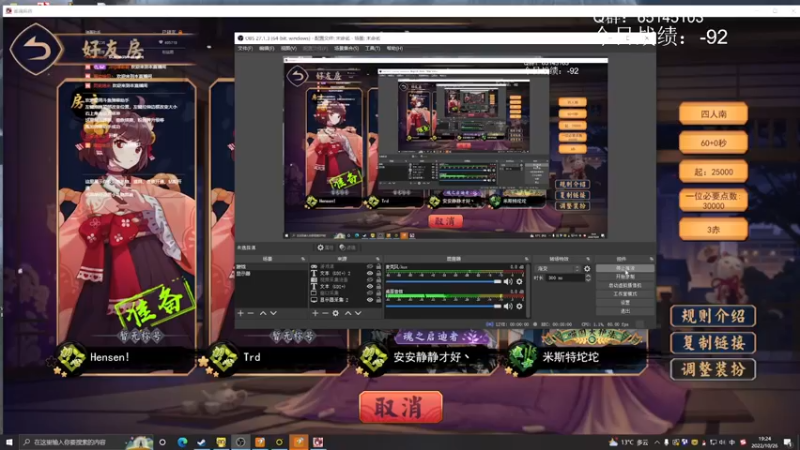The image size is (800, 450).
Task: Toggle visibility of second text (GDI+) source
Action: coord(370,287)
